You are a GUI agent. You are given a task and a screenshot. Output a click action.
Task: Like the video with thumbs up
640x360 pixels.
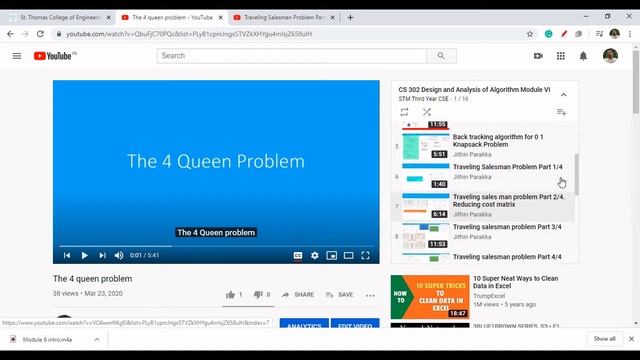tap(234, 295)
